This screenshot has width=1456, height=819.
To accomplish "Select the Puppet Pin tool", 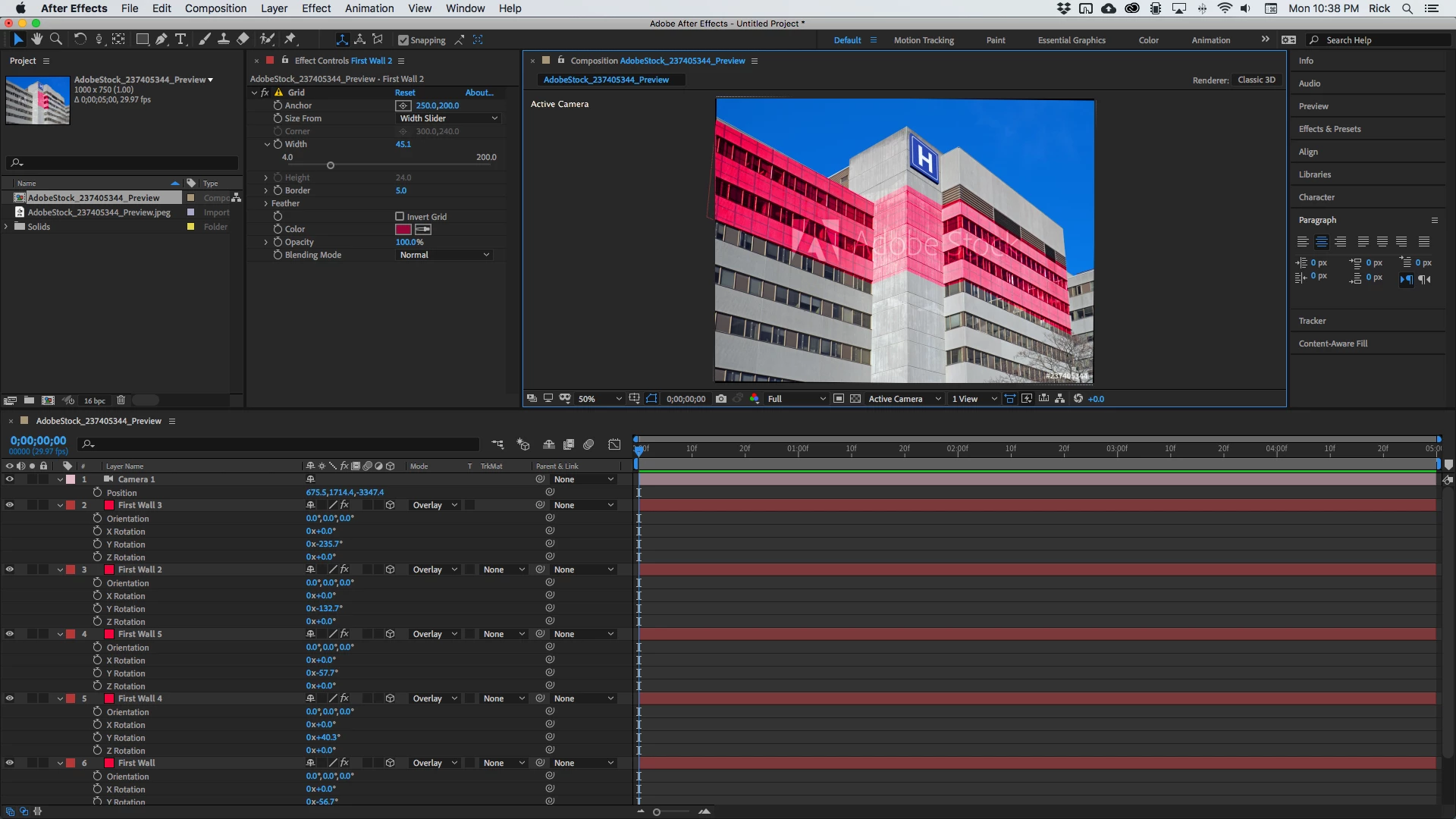I will (x=290, y=39).
